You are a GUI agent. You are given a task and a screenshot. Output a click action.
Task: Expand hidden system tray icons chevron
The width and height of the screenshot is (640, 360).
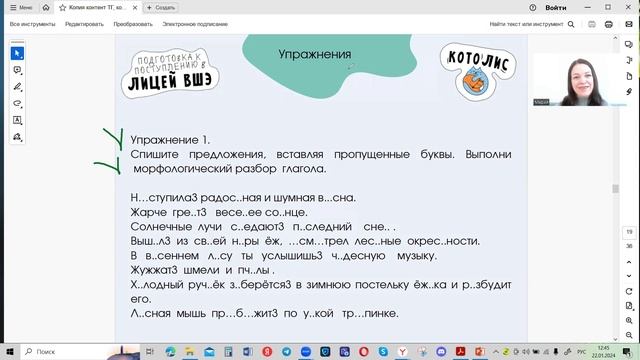pyautogui.click(x=496, y=351)
